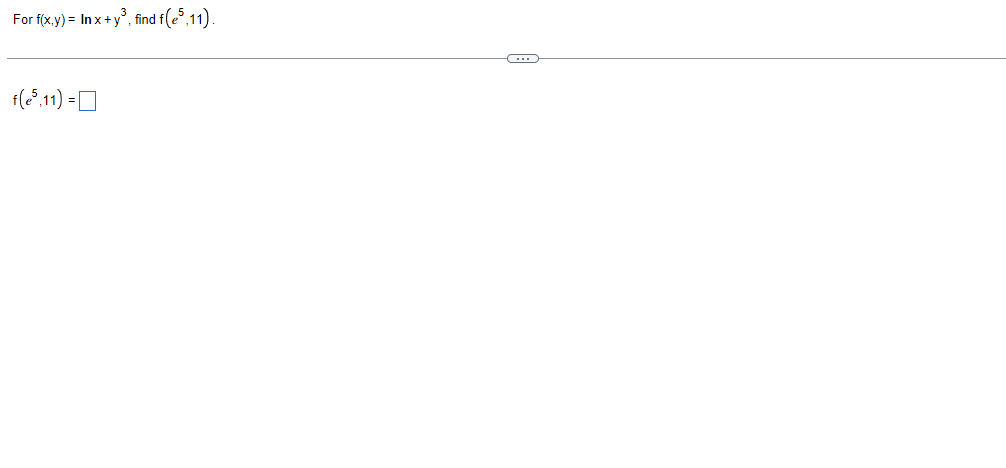This screenshot has height=468, width=1006.
Task: Select the bold "ln" text in the question
Action: (86, 19)
